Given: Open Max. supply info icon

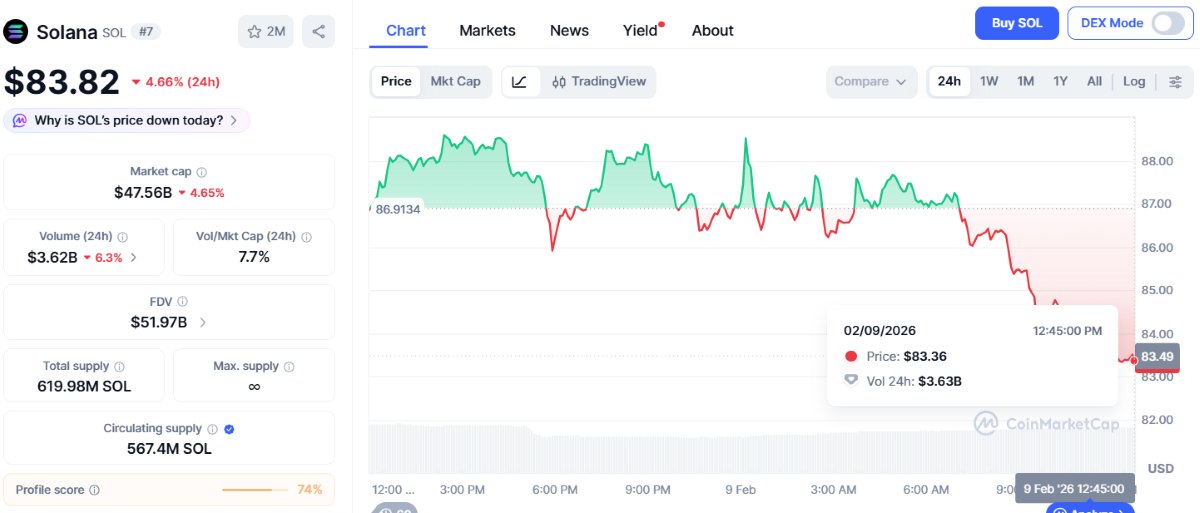Looking at the screenshot, I should 288,367.
